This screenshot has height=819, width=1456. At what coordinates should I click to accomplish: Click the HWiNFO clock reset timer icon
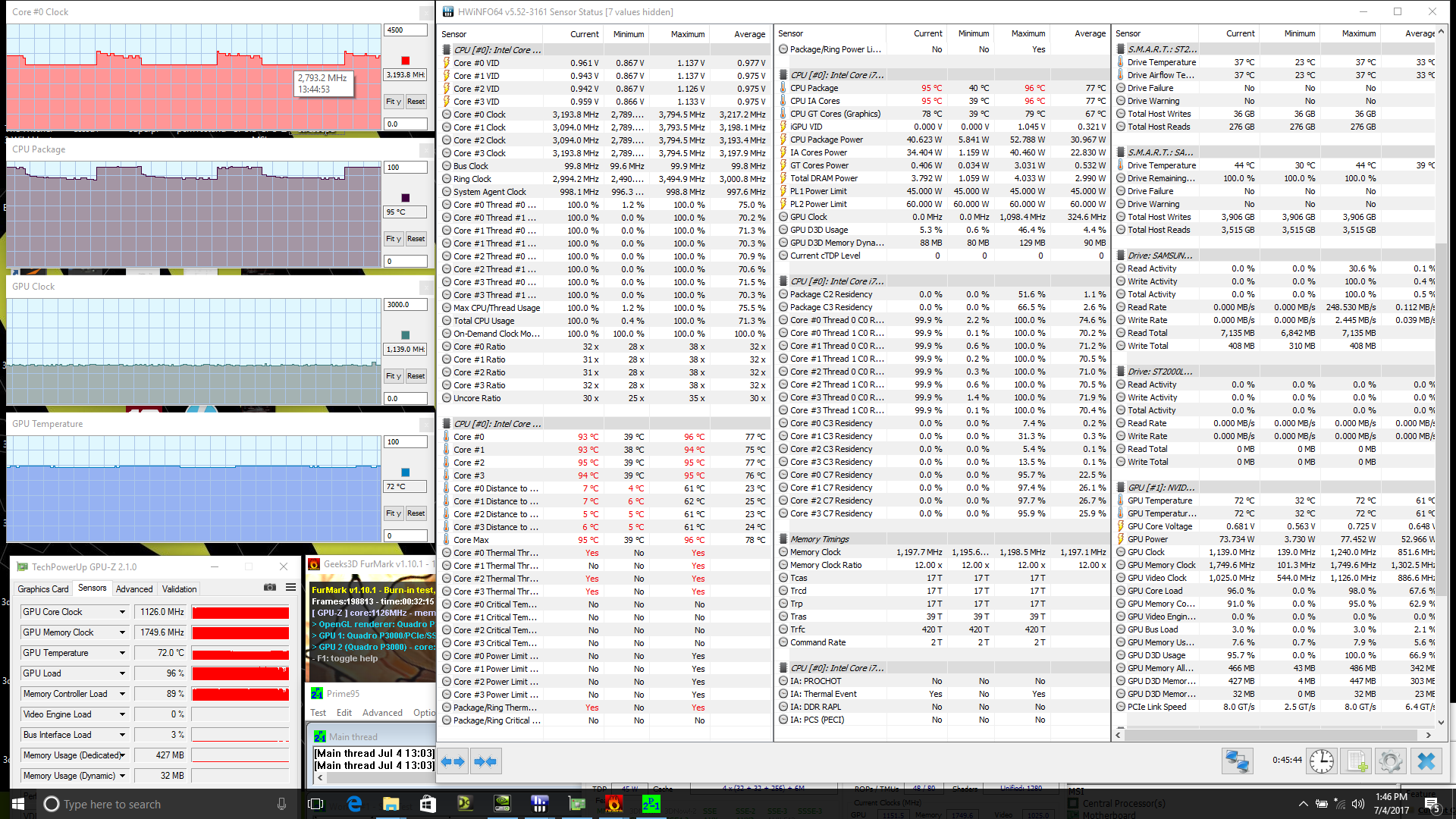tap(1322, 761)
